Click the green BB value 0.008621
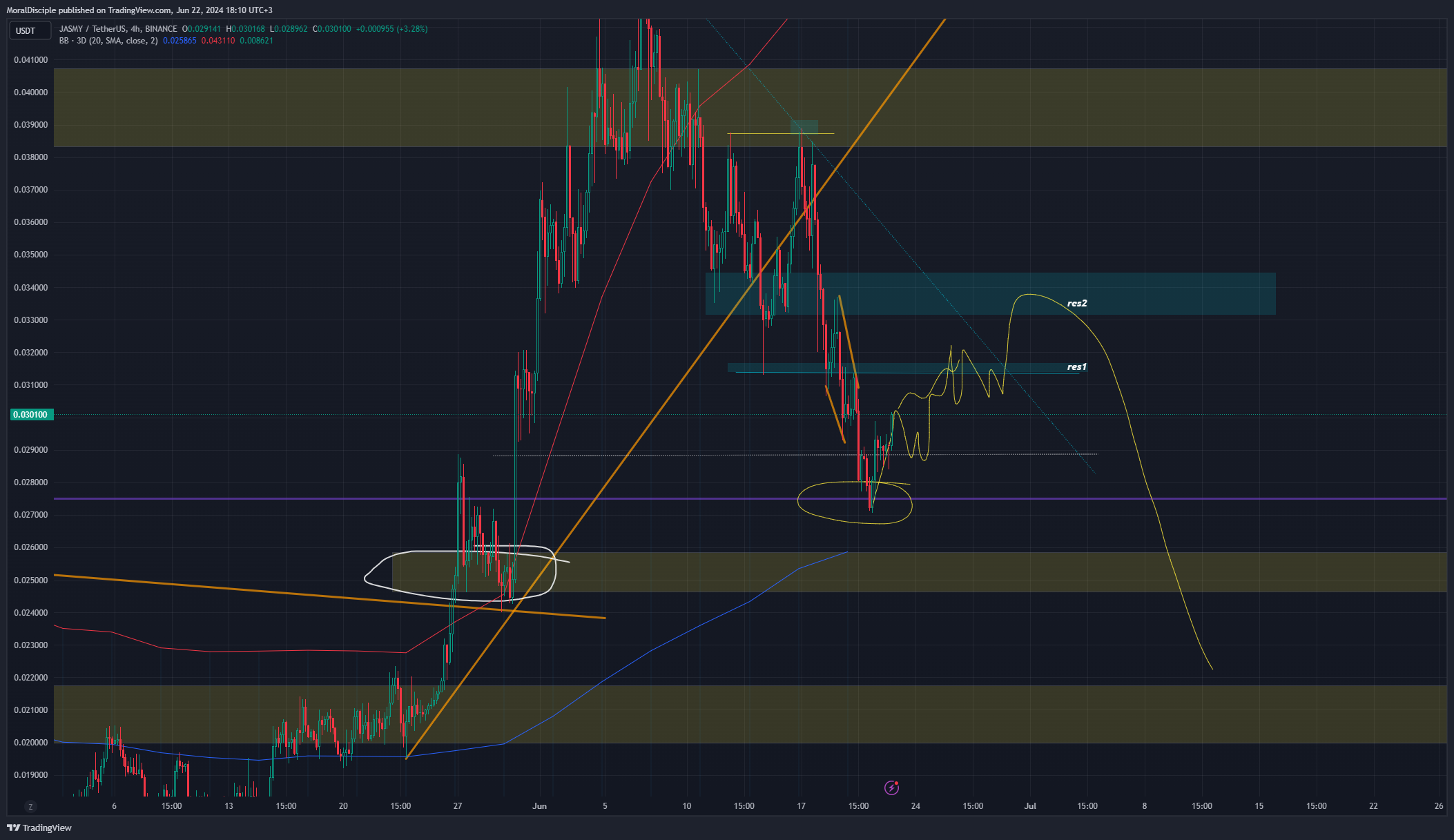This screenshot has width=1454, height=840. [x=256, y=41]
